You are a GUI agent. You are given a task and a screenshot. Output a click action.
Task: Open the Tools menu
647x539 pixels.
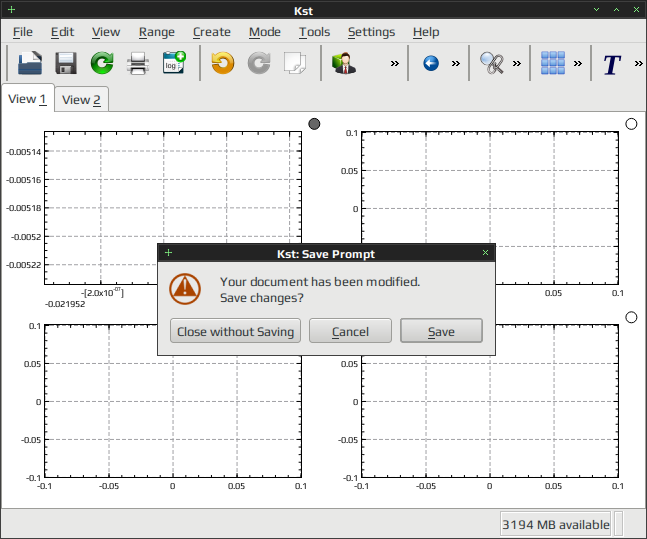(314, 32)
